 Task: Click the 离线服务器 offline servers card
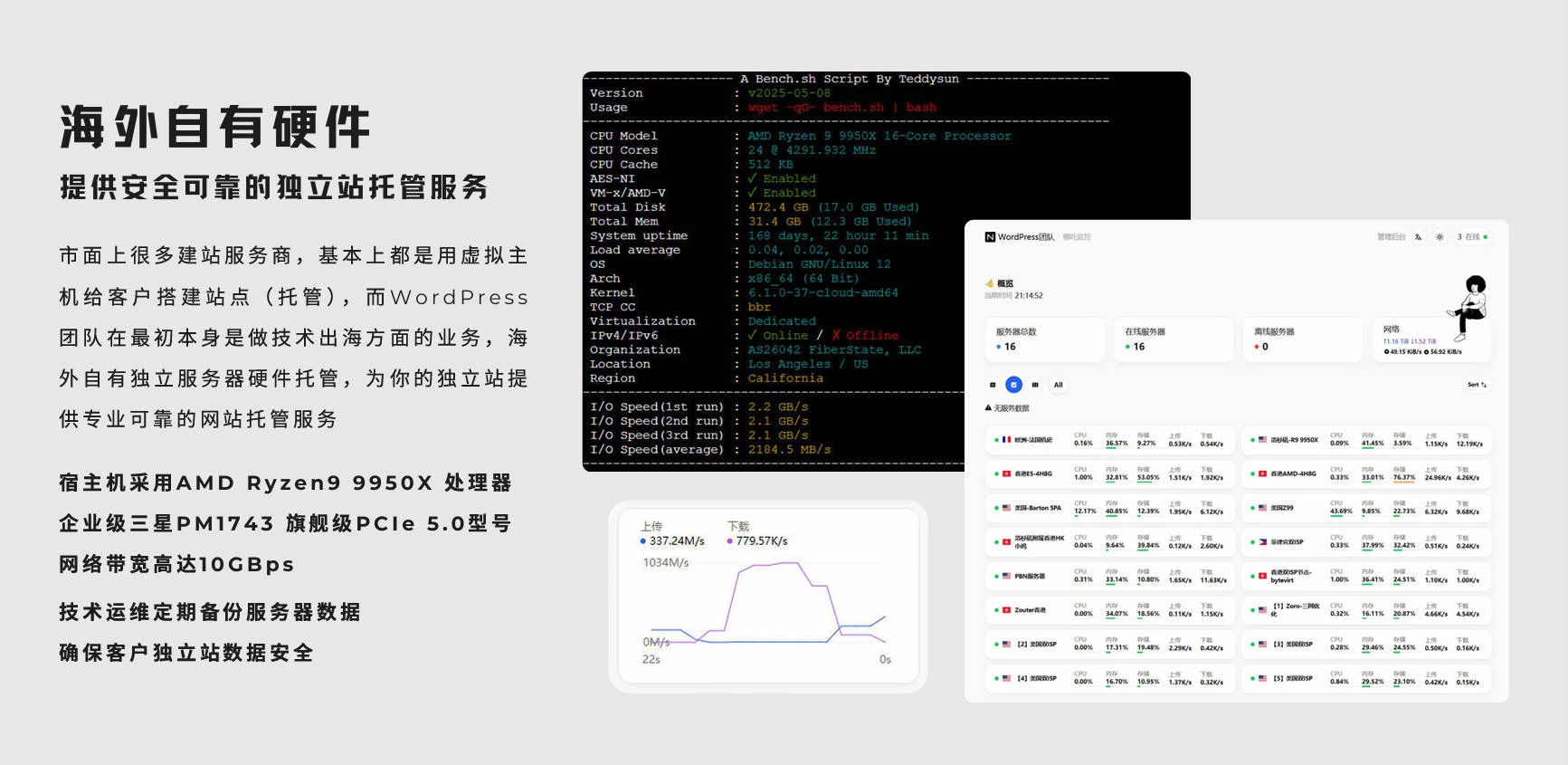click(1302, 339)
